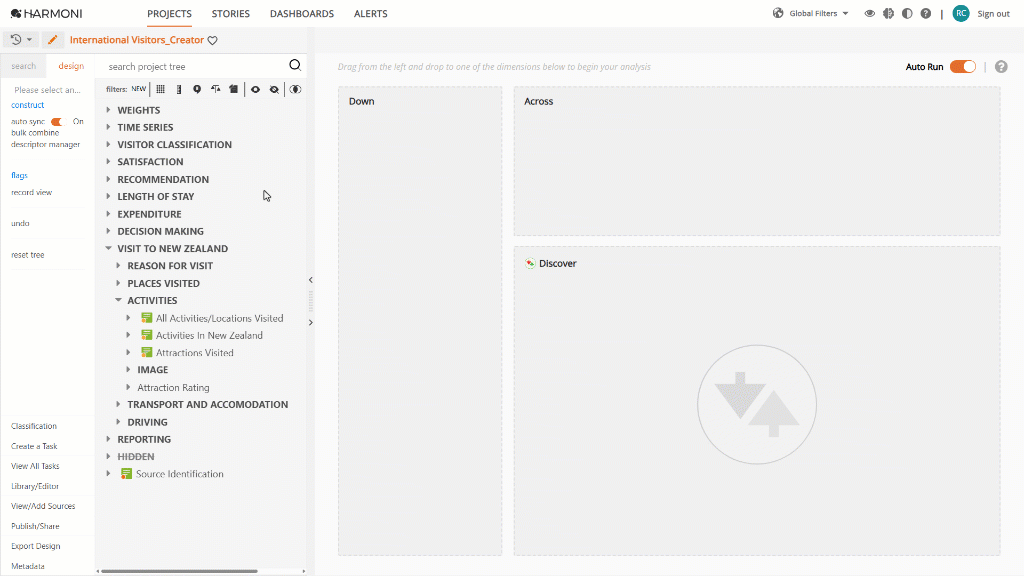Click help icon beside Auto Run
Viewport: 1024px width, 576px height.
pyautogui.click(x=1001, y=67)
